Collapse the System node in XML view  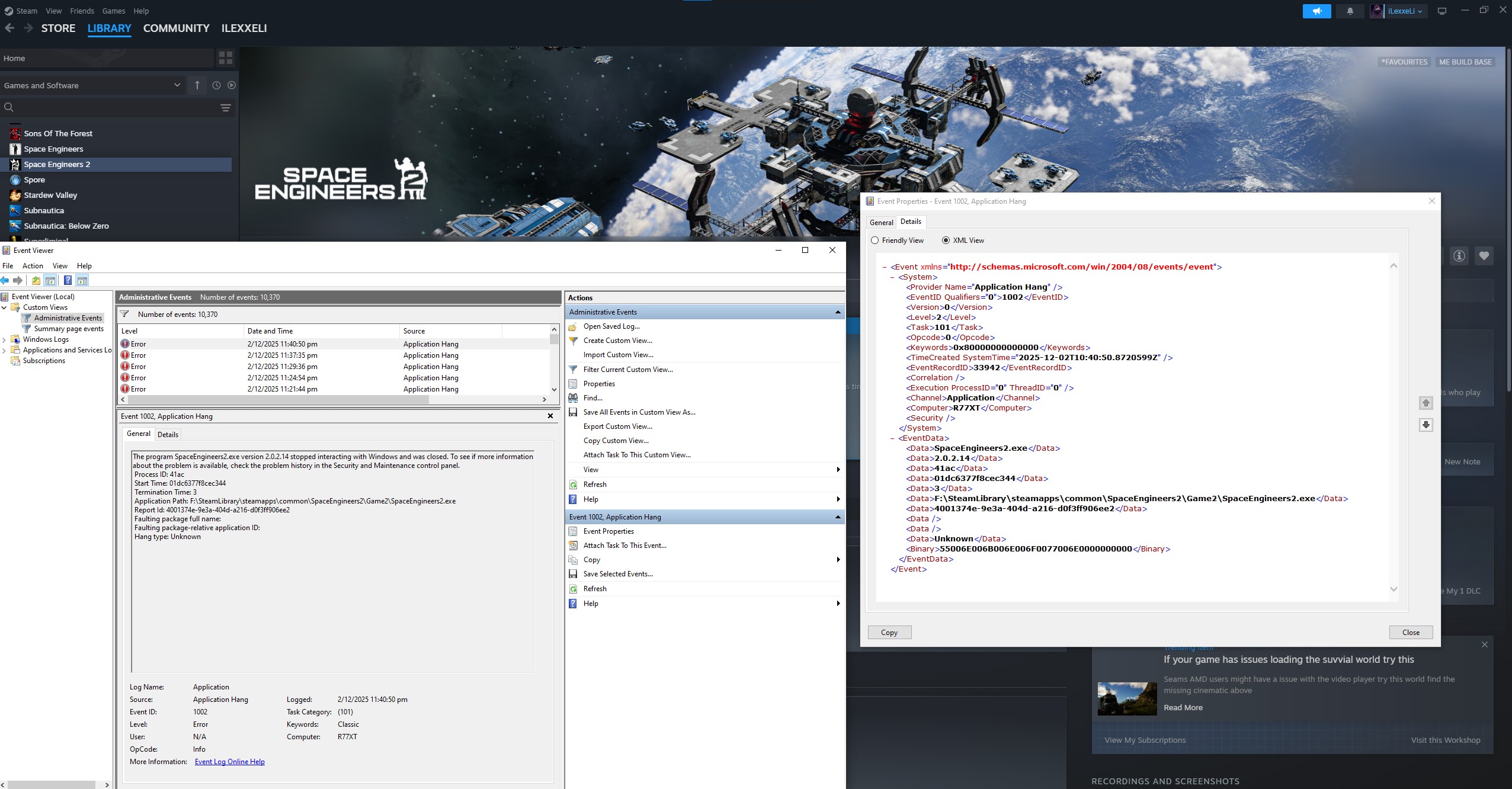pyautogui.click(x=893, y=277)
